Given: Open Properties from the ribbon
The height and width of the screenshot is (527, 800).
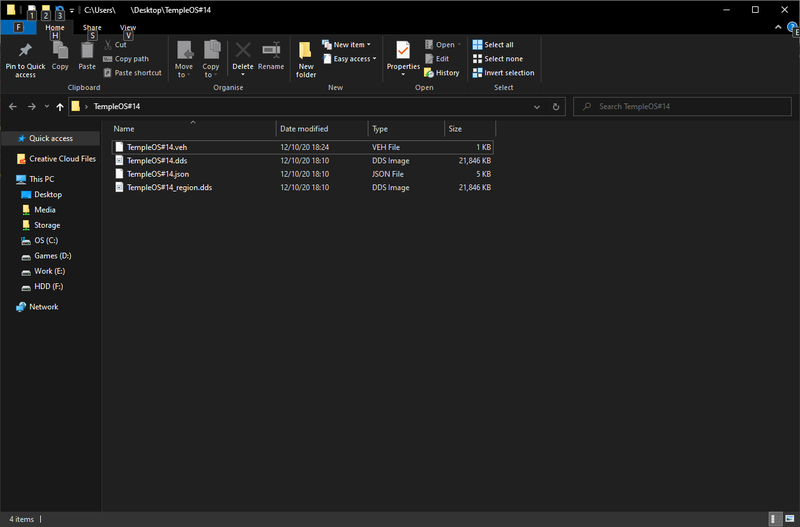Looking at the screenshot, I should (403, 54).
